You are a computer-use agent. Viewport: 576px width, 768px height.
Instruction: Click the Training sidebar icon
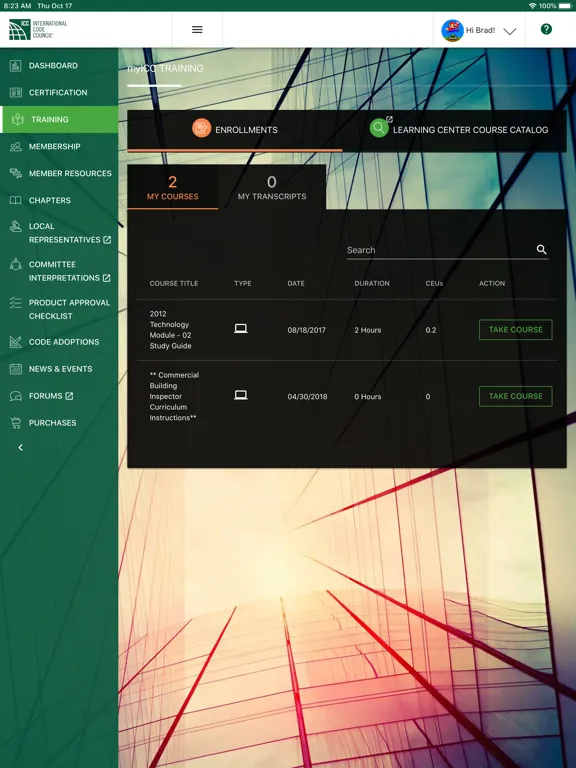tap(18, 120)
